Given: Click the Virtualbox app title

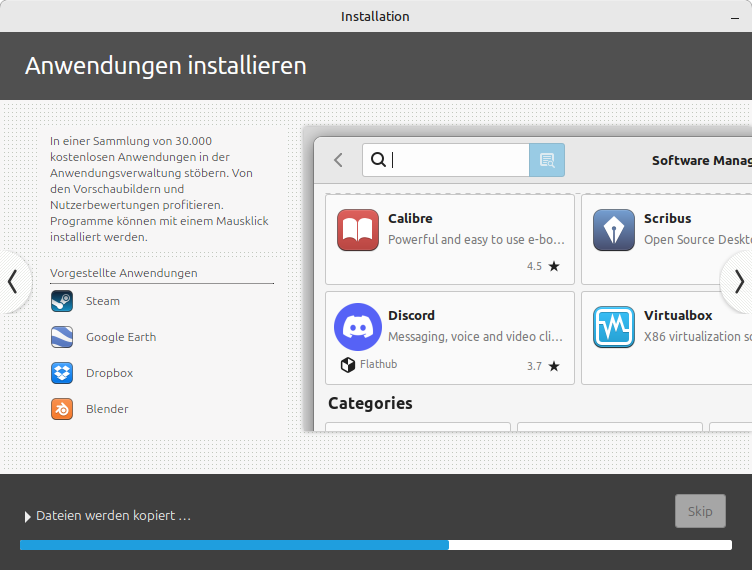Looking at the screenshot, I should (x=678, y=315).
